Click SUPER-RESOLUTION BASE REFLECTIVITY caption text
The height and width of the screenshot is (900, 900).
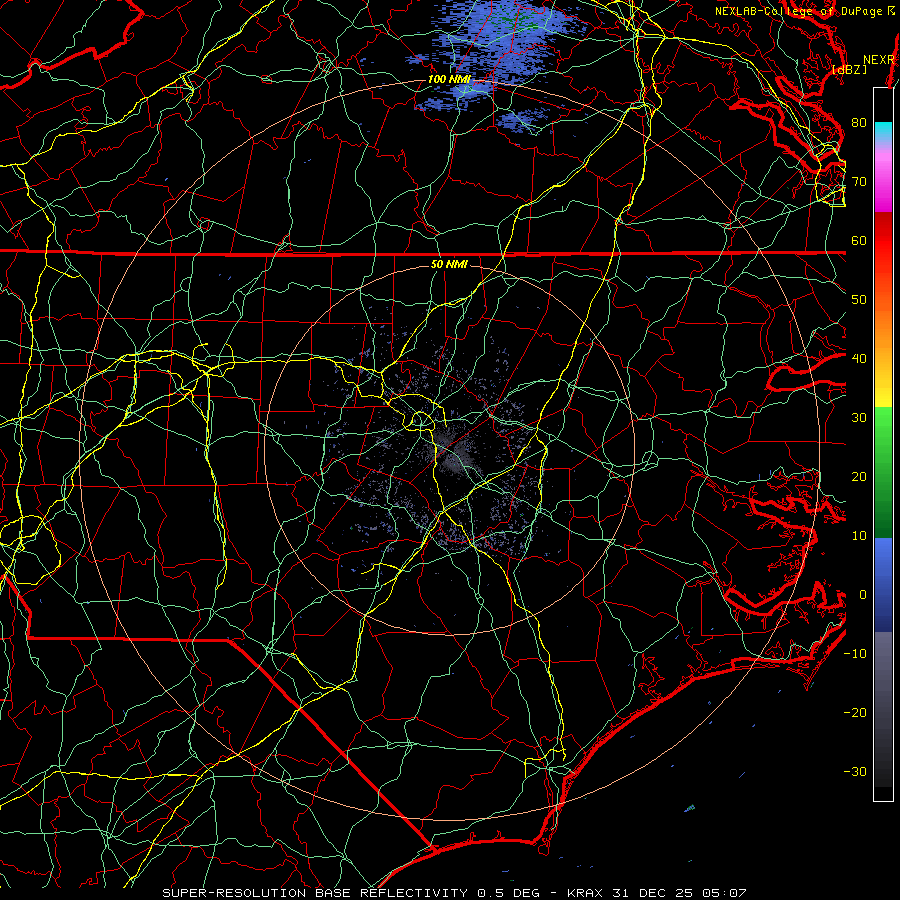point(315,893)
